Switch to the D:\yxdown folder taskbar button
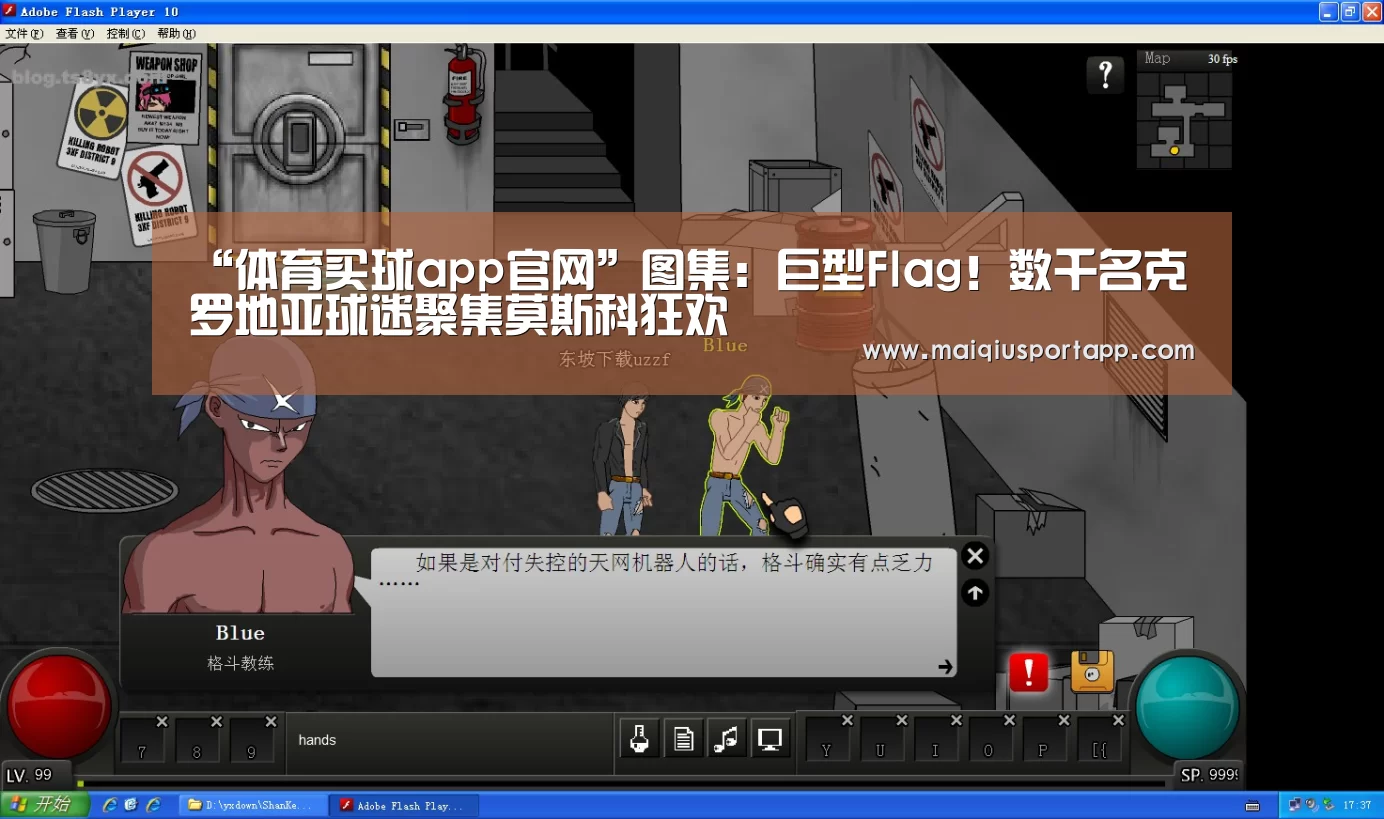1384x819 pixels. tap(255, 805)
